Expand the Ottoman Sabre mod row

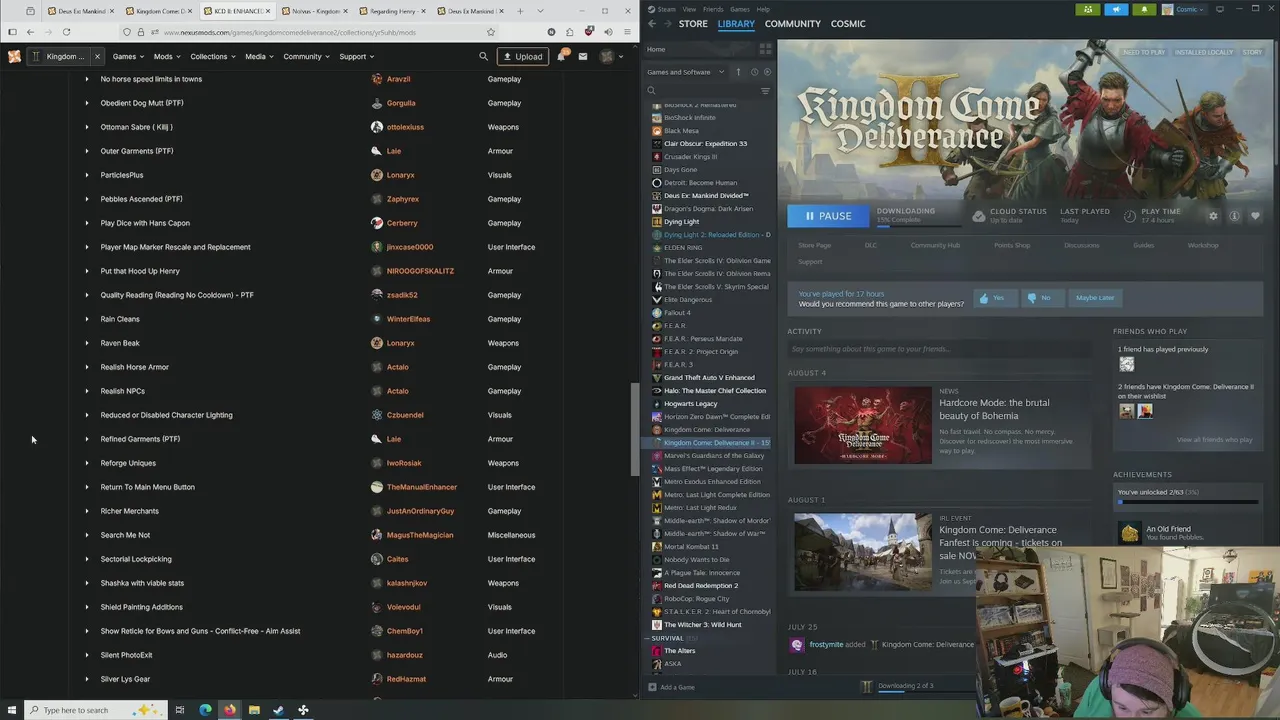coord(86,127)
